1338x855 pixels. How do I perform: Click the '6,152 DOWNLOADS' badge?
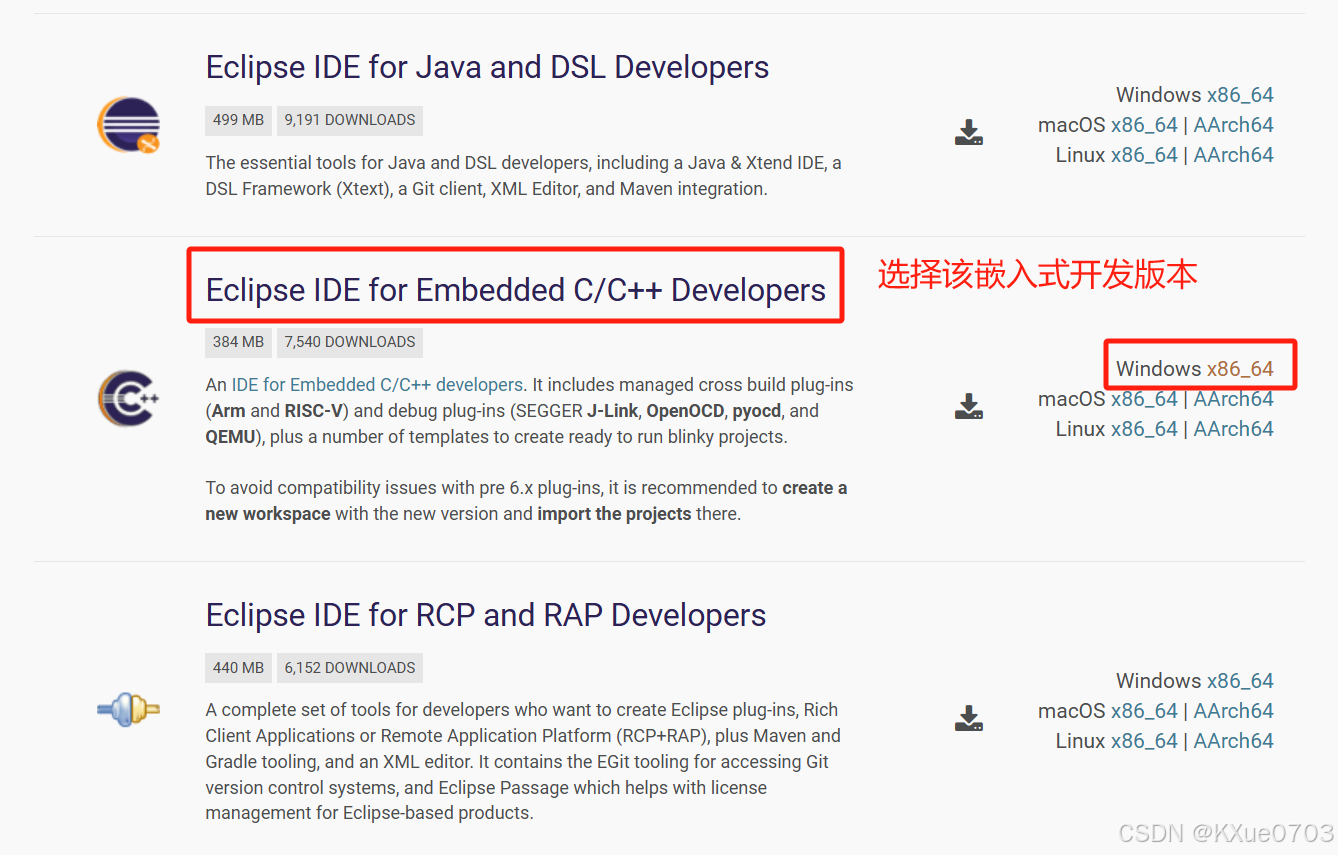[350, 668]
